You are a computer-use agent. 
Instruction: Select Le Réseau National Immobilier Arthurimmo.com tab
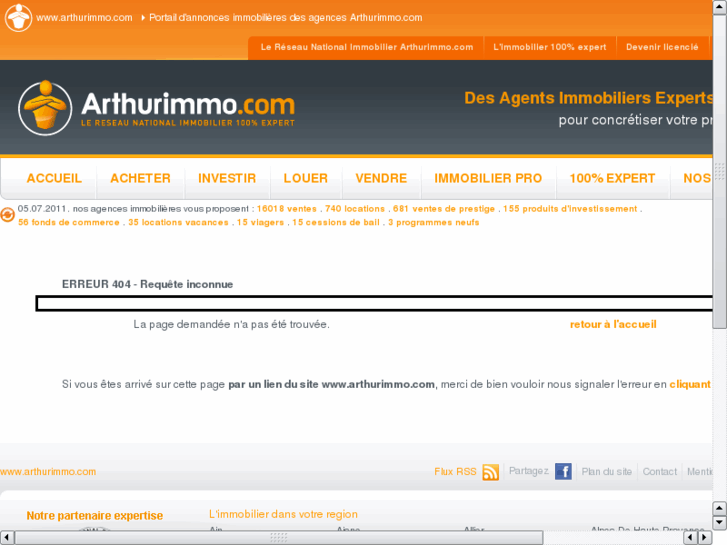pos(367,47)
